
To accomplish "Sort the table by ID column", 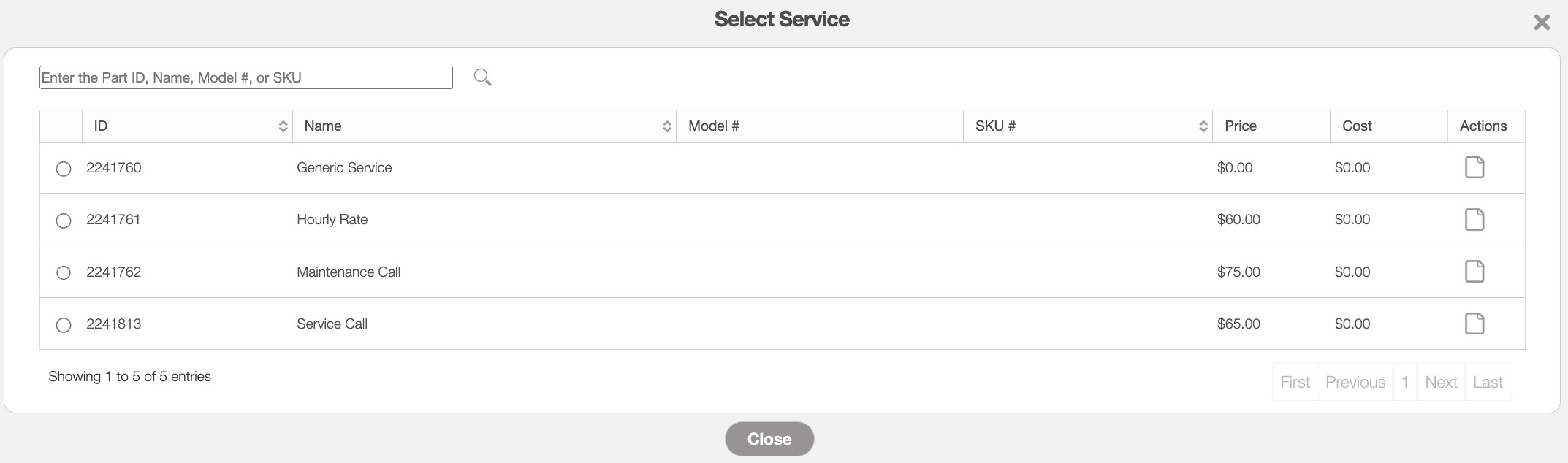I will coord(283,126).
